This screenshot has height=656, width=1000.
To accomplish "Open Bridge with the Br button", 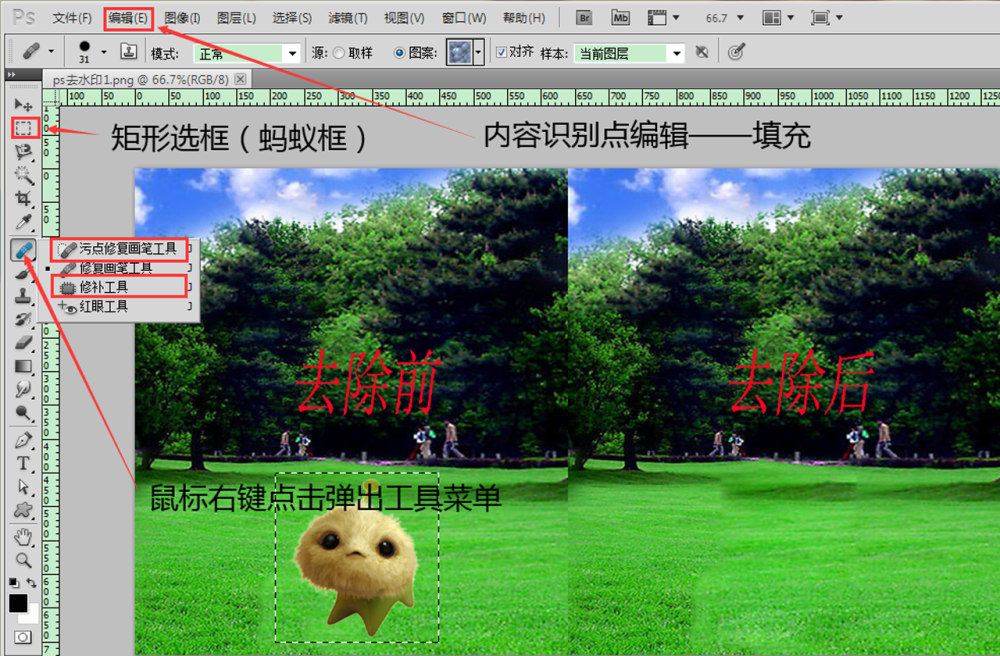I will (583, 17).
